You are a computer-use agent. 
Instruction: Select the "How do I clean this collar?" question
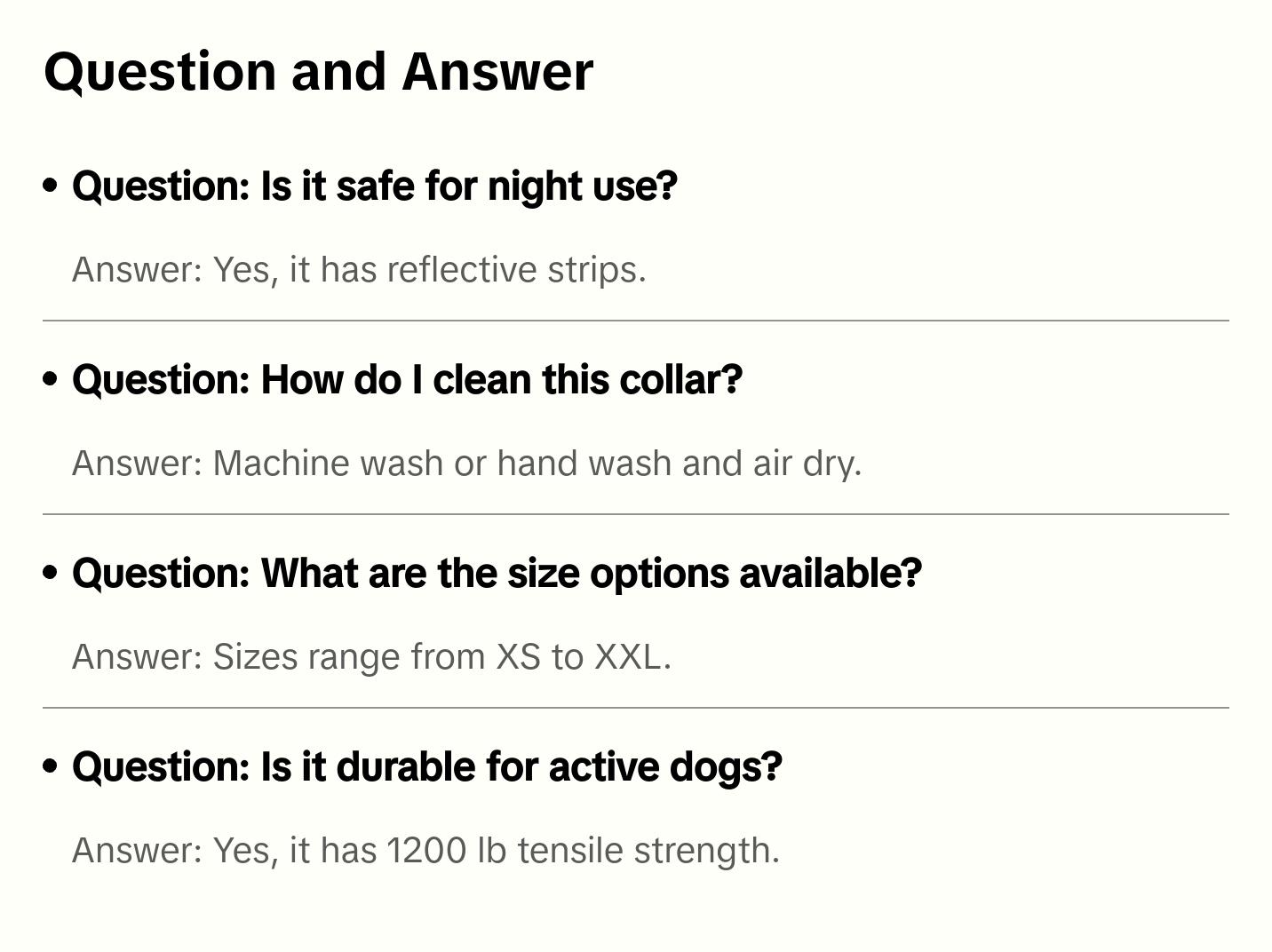(x=407, y=379)
